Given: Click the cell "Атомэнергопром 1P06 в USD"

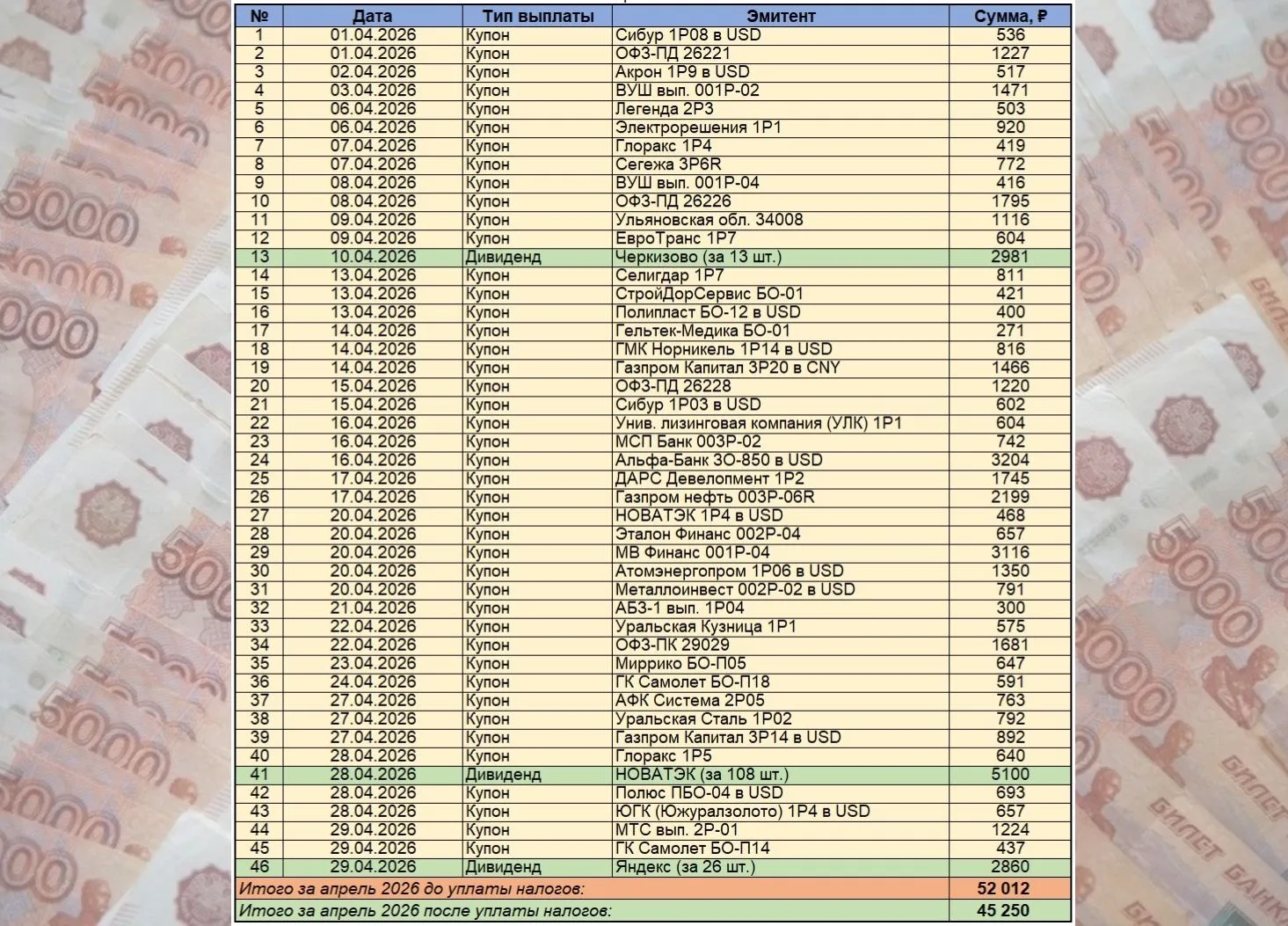Looking at the screenshot, I should (x=781, y=571).
